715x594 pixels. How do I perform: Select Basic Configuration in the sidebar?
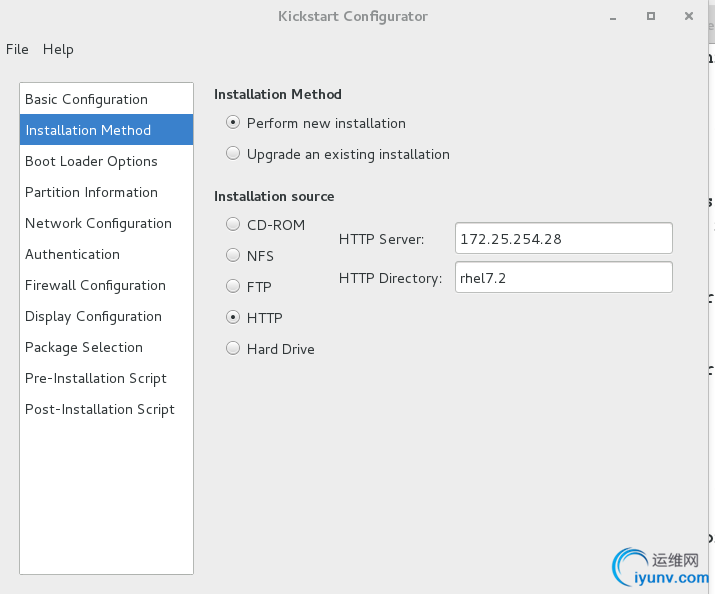point(86,99)
